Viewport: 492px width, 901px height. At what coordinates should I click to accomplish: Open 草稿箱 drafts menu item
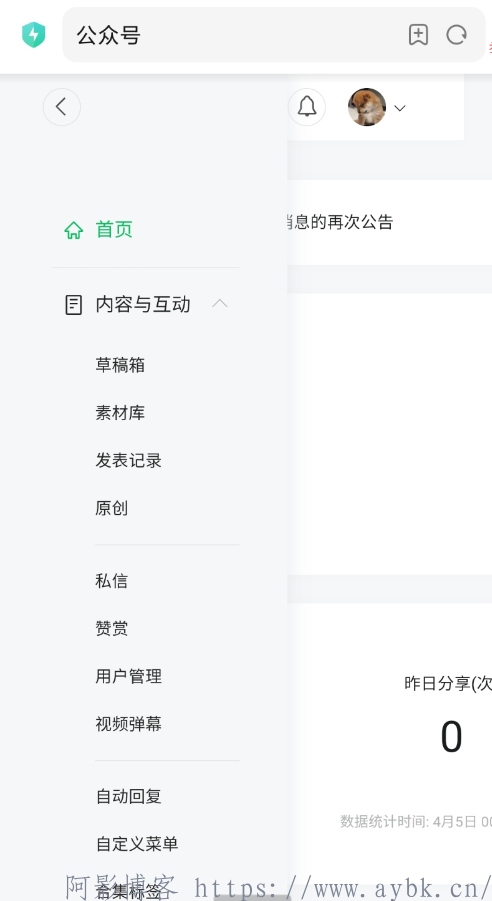point(120,365)
